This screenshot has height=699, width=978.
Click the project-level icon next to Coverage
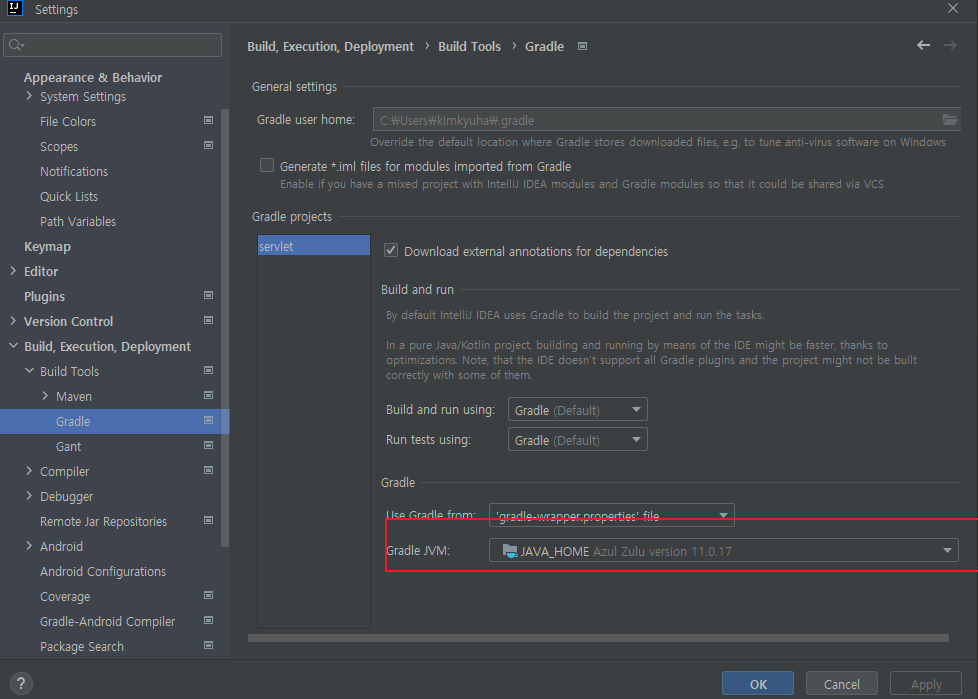(x=208, y=595)
